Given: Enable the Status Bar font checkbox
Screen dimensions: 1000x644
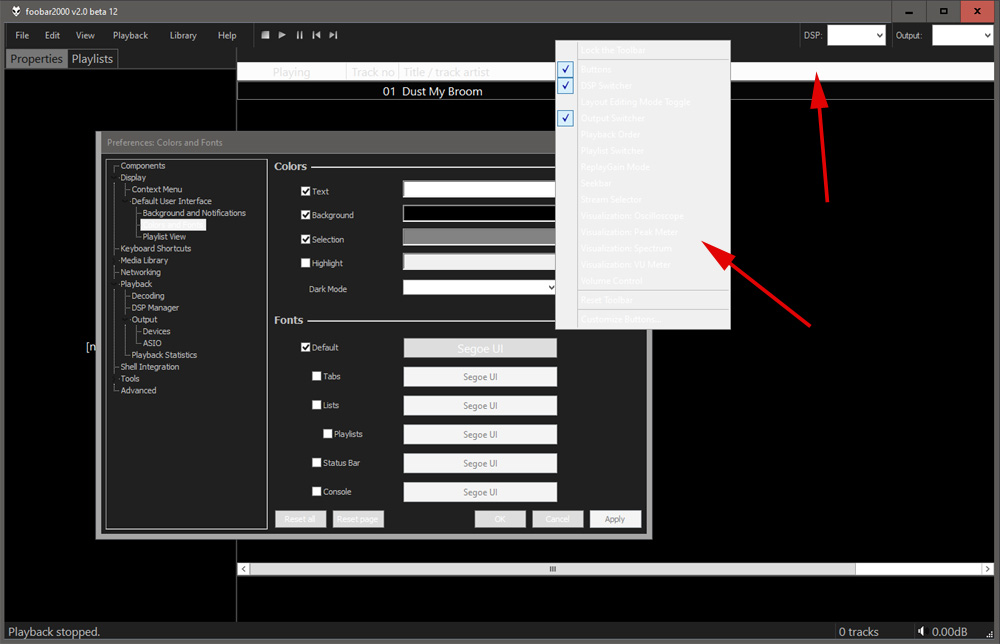Looking at the screenshot, I should pos(316,462).
